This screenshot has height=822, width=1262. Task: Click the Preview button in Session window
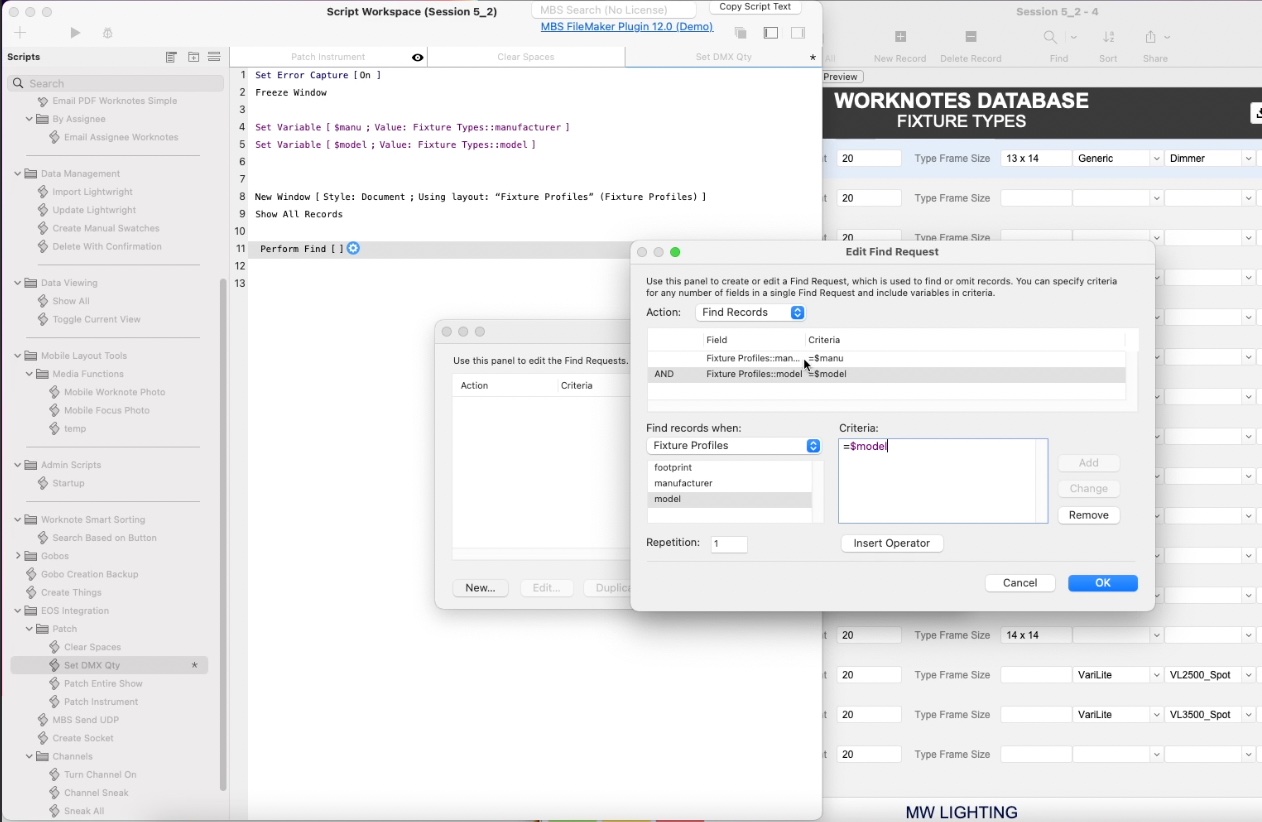pyautogui.click(x=840, y=77)
